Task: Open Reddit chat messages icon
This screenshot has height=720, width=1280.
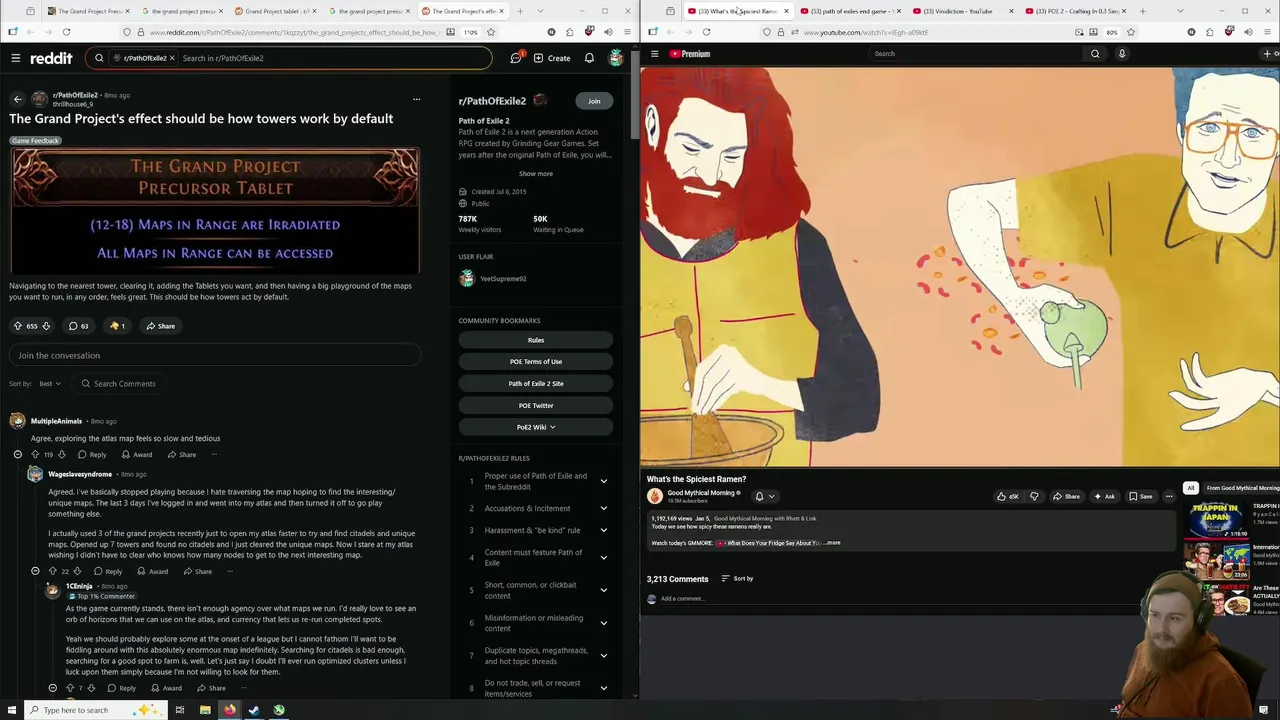Action: (x=516, y=58)
